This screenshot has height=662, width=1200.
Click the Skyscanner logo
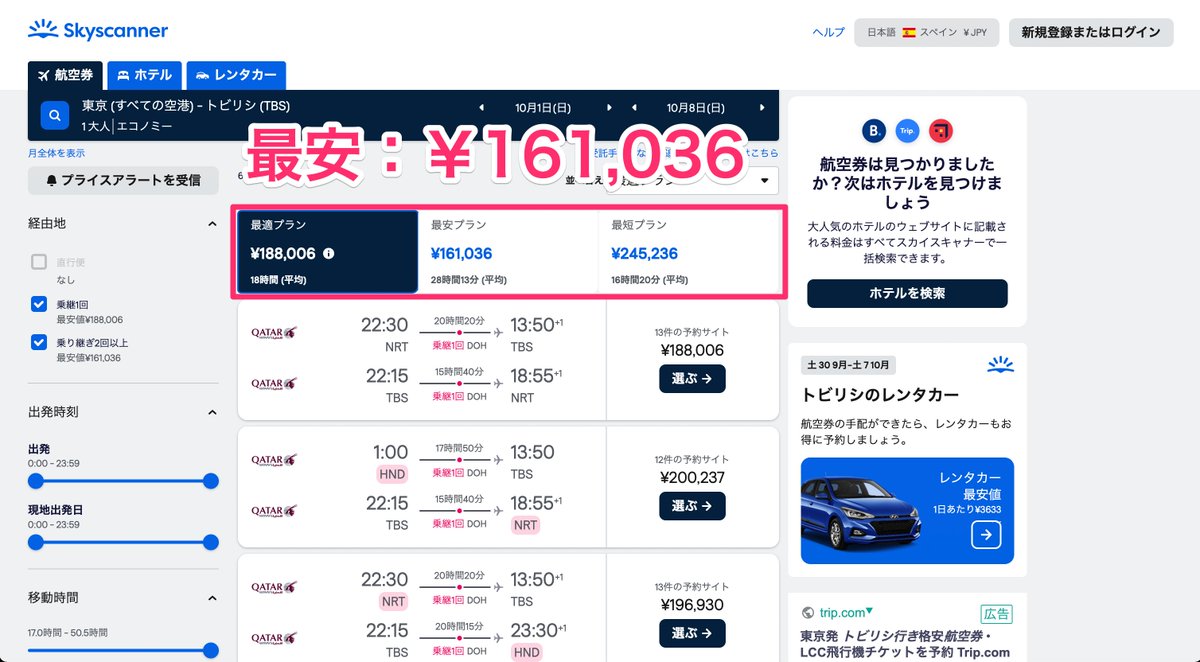coord(97,31)
